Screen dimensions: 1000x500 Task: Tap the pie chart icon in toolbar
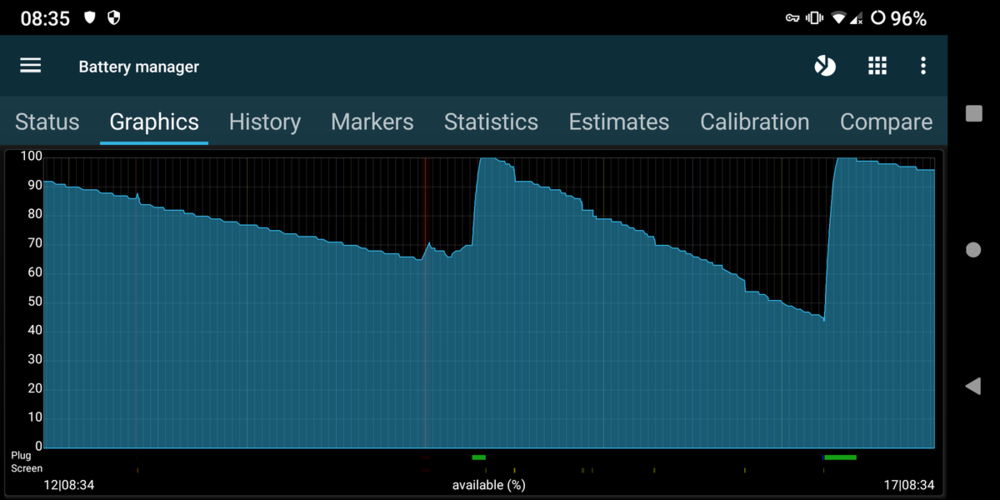825,66
